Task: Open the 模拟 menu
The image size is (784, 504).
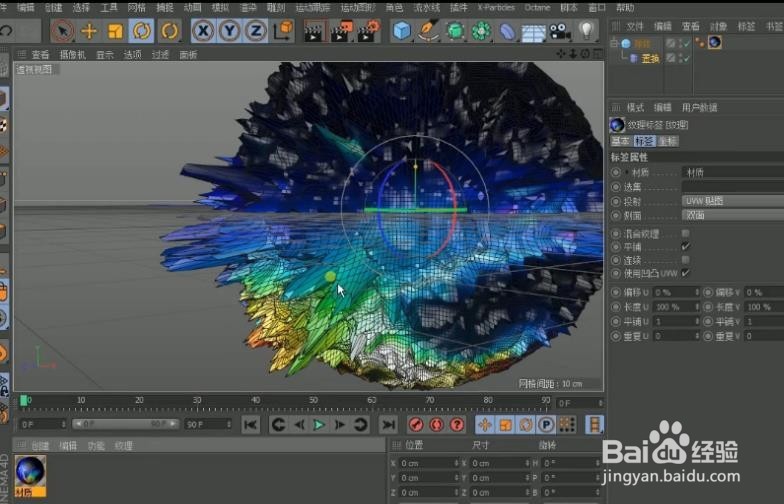Action: [220, 7]
